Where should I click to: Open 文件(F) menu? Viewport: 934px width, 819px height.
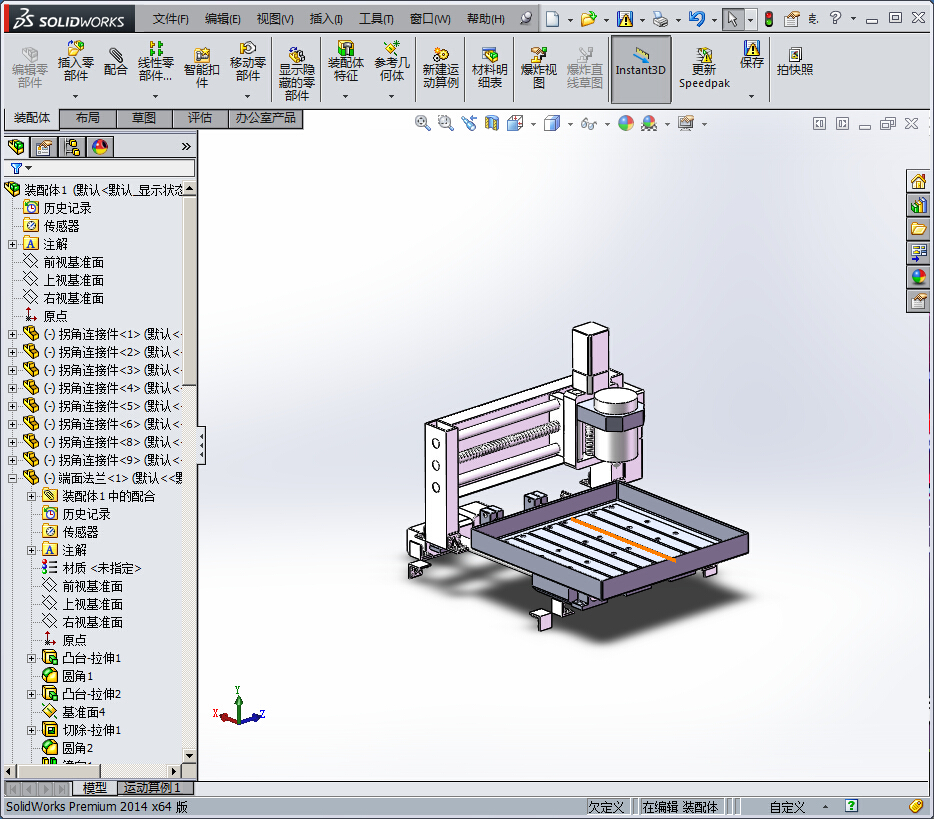[x=170, y=19]
